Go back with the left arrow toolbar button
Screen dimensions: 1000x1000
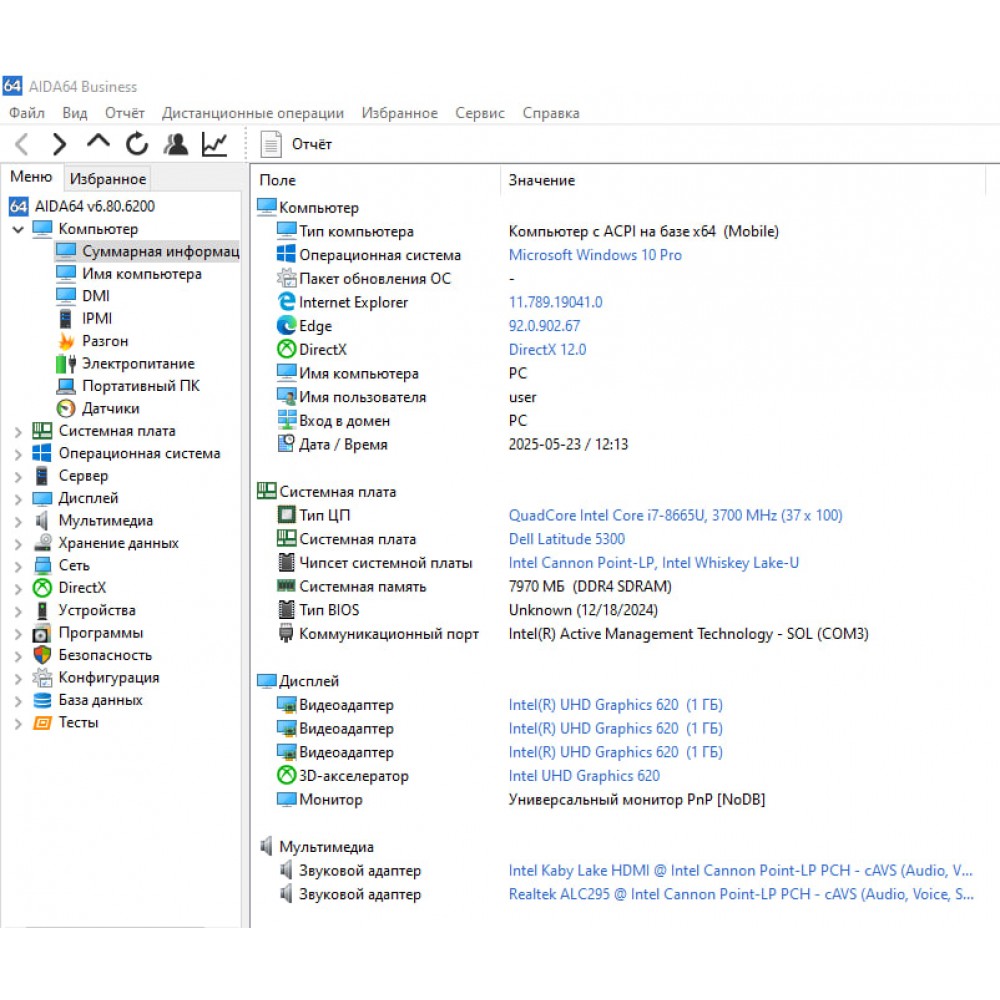coord(22,144)
